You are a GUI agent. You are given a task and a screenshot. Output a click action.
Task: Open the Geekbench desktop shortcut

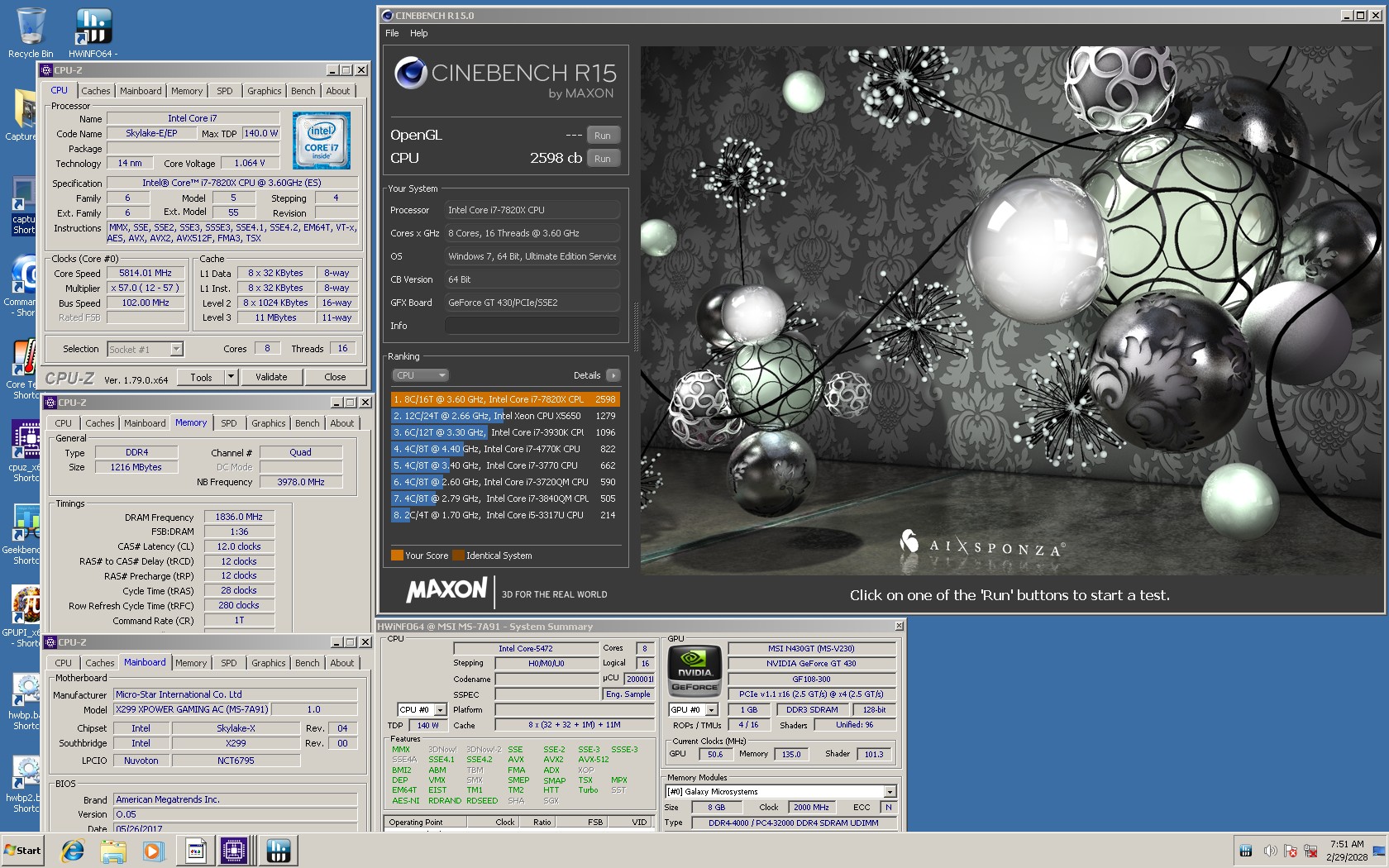pyautogui.click(x=23, y=533)
